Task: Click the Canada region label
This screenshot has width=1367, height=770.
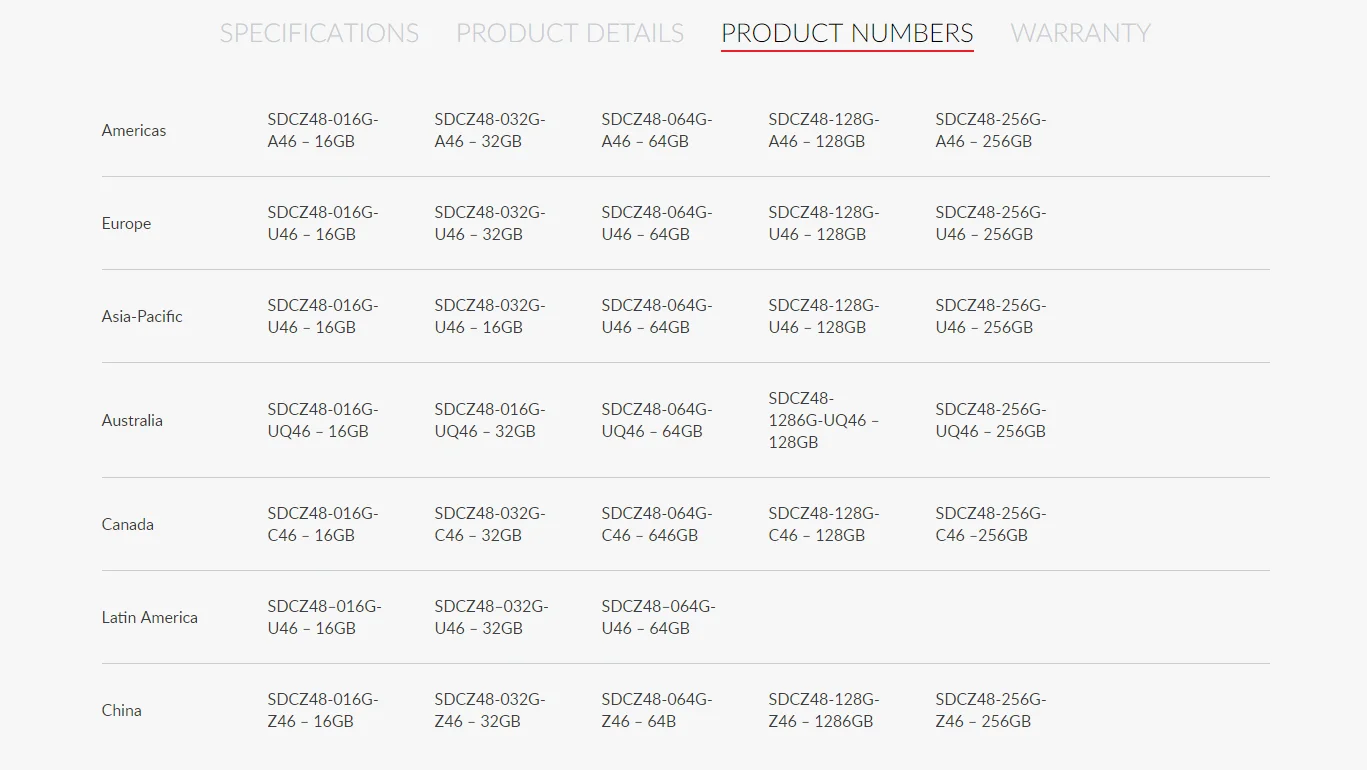Action: click(x=128, y=524)
